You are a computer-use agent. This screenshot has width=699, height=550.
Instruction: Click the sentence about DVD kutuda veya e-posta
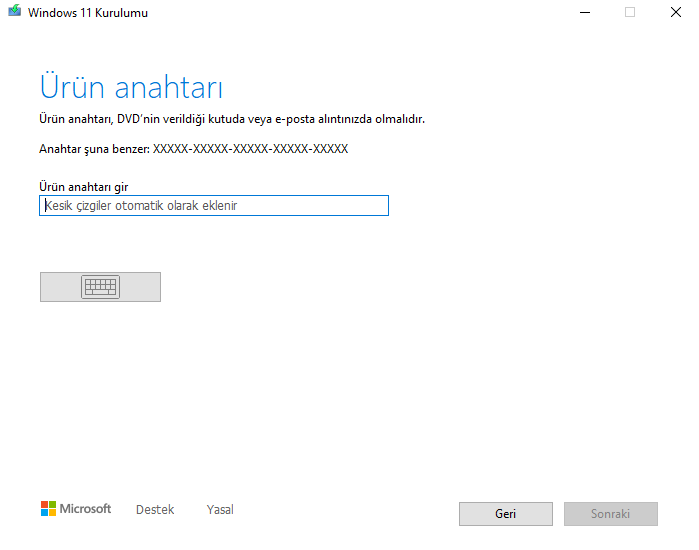coord(232,119)
